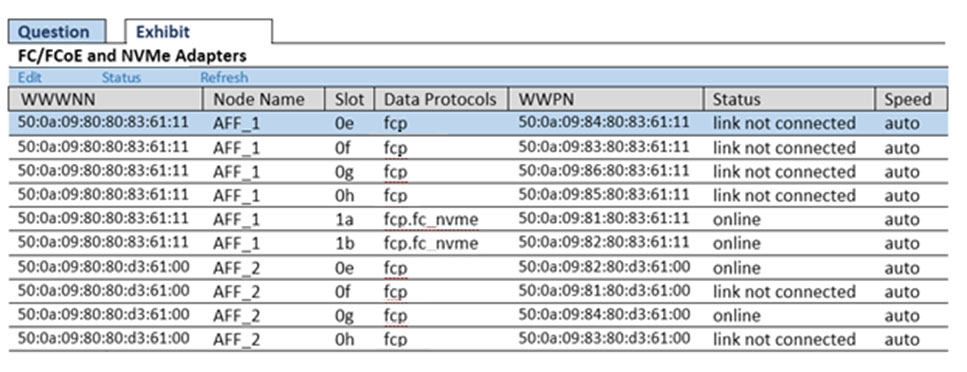Sort by Status column header

tap(789, 99)
